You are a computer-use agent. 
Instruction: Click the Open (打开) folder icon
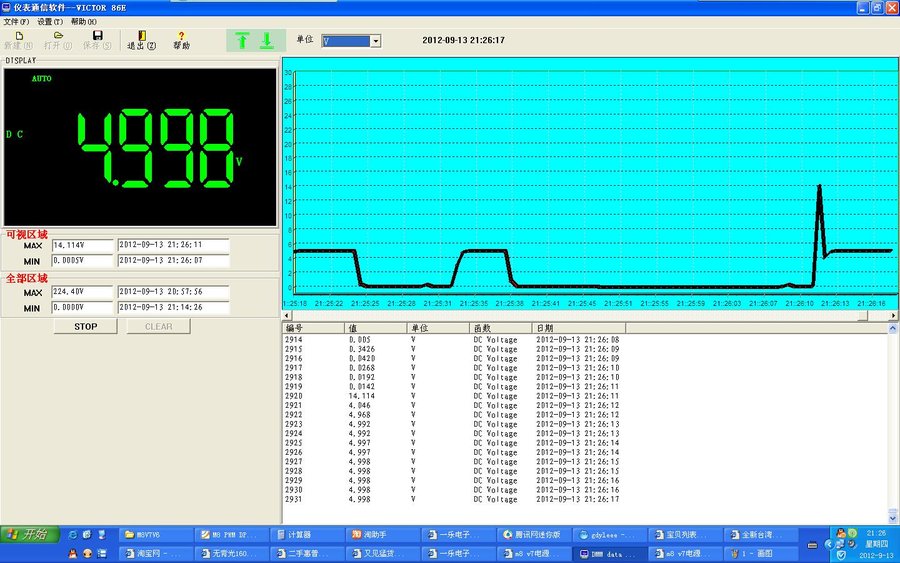pyautogui.click(x=58, y=36)
